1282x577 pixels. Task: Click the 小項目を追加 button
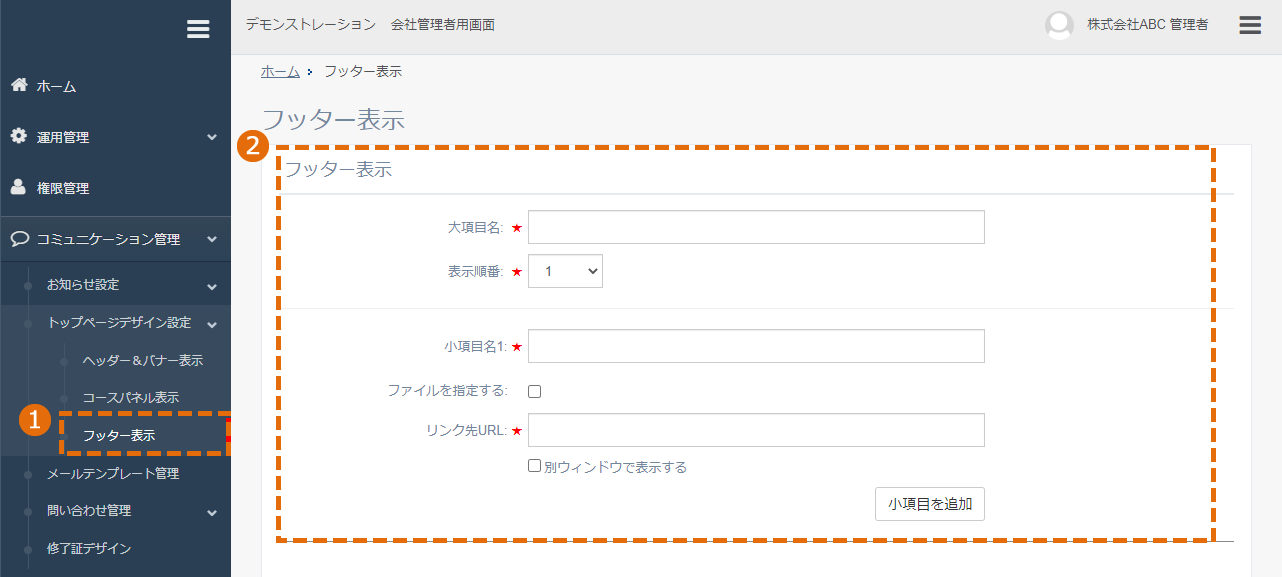click(930, 504)
